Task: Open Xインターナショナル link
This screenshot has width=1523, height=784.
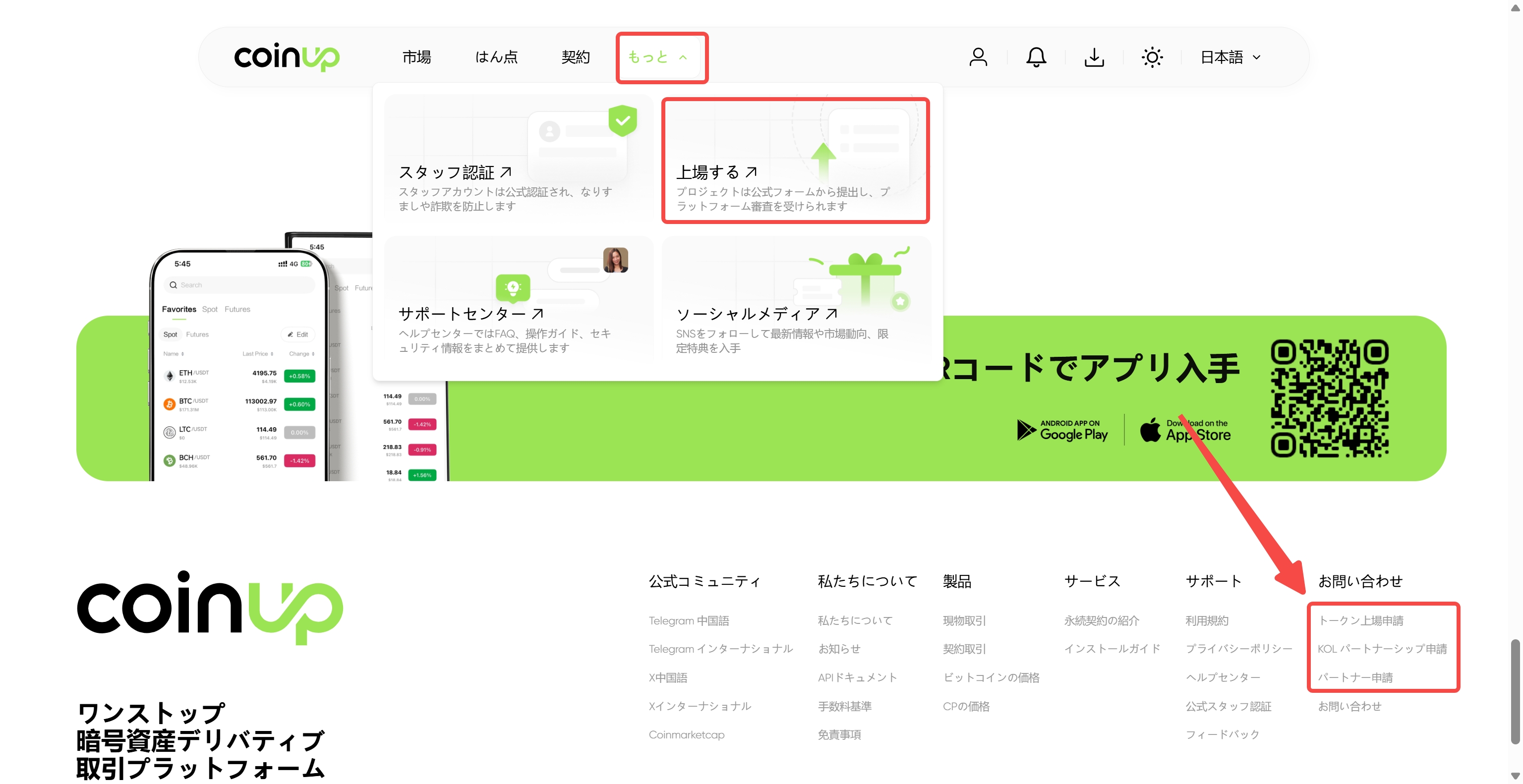Action: pos(700,706)
